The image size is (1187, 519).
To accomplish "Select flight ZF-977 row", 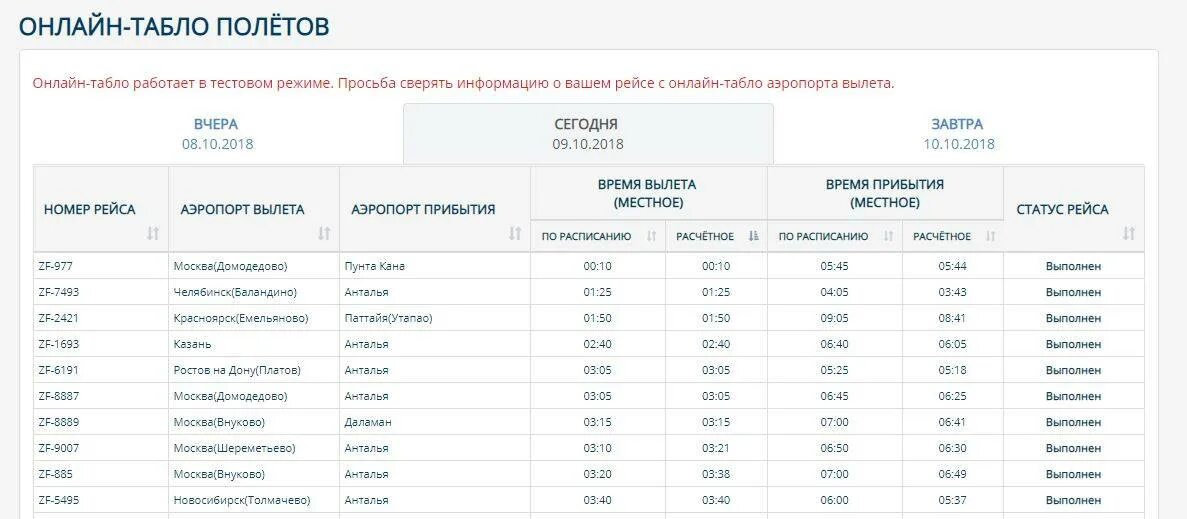I will [588, 266].
